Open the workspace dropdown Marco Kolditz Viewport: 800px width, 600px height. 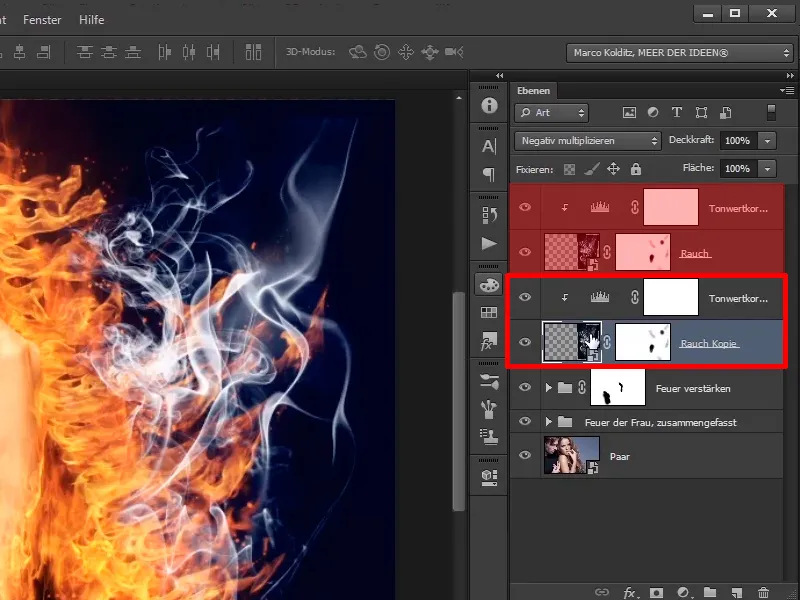[x=679, y=53]
